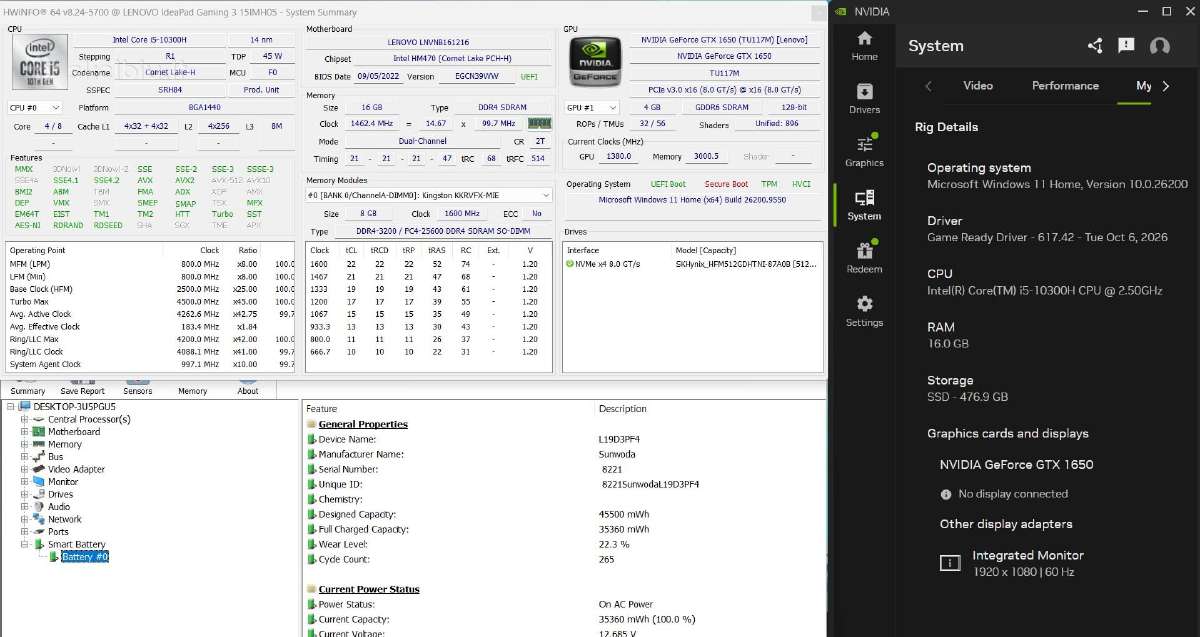The image size is (1200, 637).
Task: Open Graphics section in NVIDIA sidebar
Action: (x=864, y=151)
